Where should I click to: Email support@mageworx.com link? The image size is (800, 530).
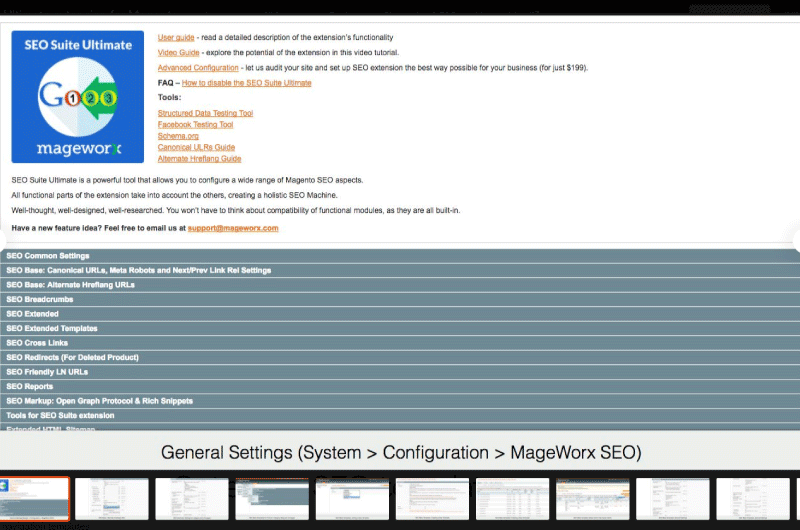233,228
